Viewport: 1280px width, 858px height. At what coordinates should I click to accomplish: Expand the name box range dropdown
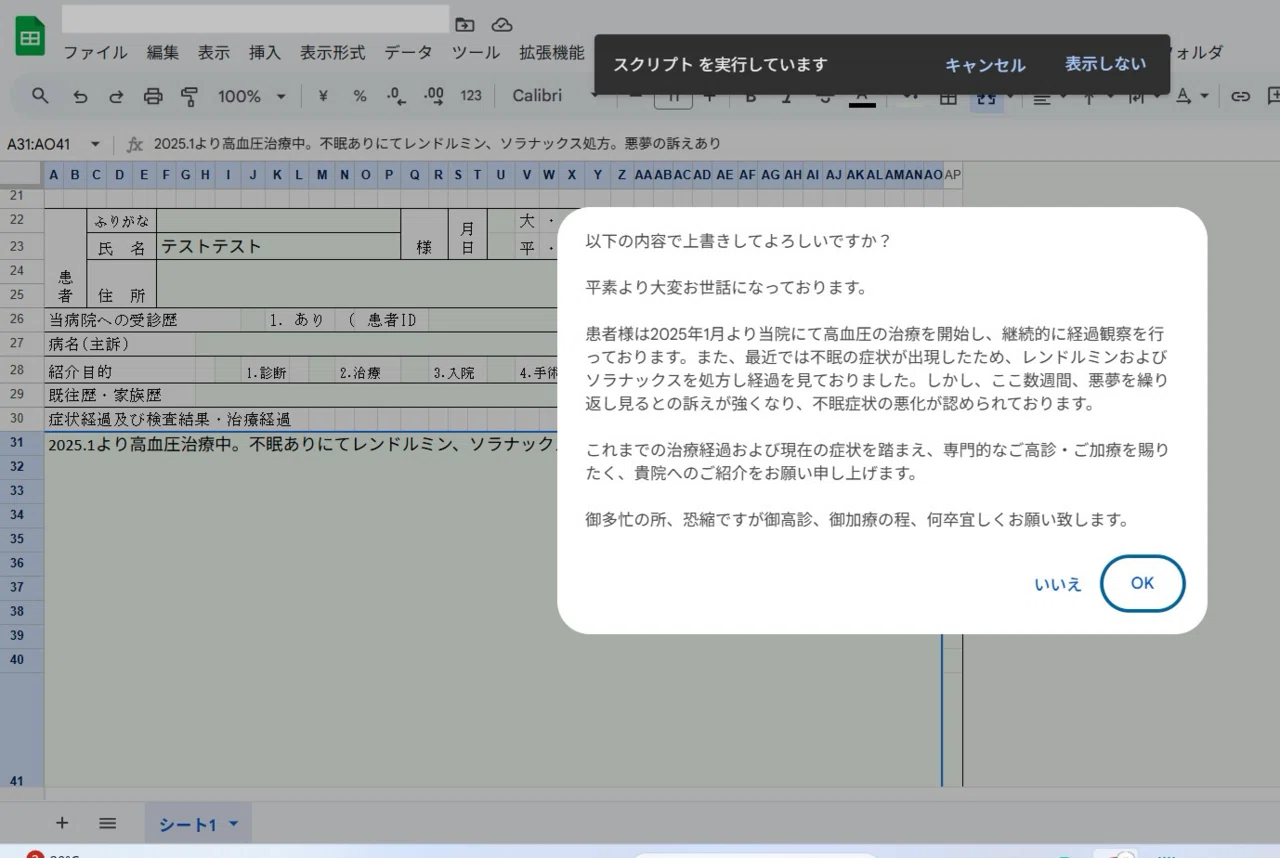(95, 144)
